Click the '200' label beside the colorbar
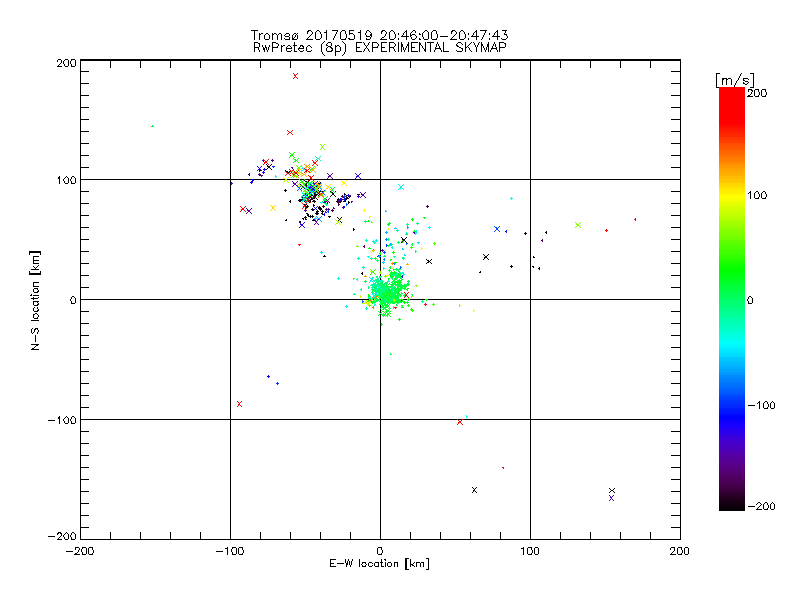 tap(757, 93)
